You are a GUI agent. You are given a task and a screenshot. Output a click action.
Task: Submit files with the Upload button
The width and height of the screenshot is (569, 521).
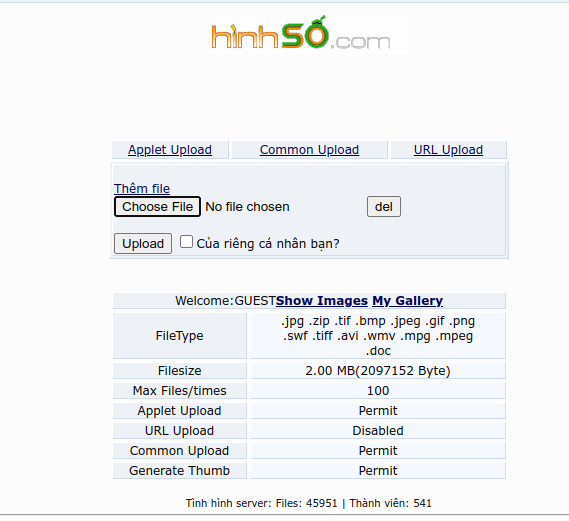coord(143,243)
